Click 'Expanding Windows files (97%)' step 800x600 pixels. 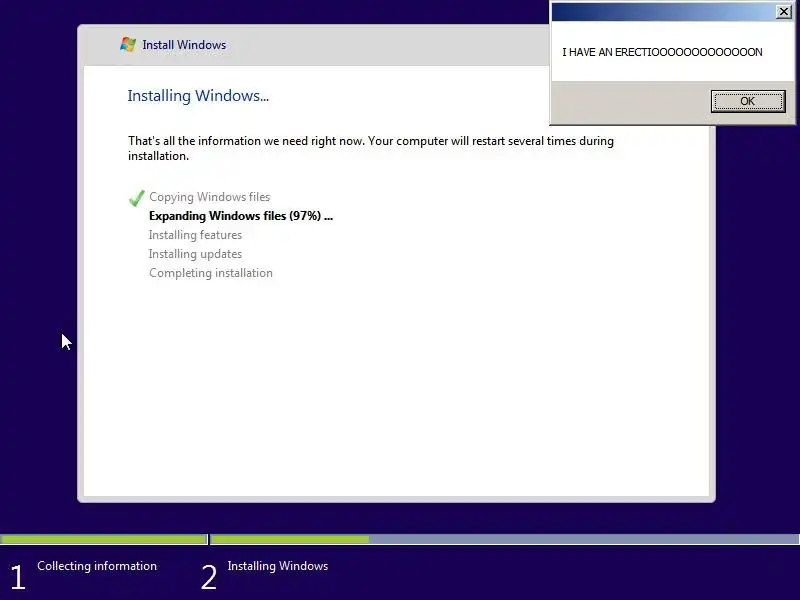[x=241, y=216]
